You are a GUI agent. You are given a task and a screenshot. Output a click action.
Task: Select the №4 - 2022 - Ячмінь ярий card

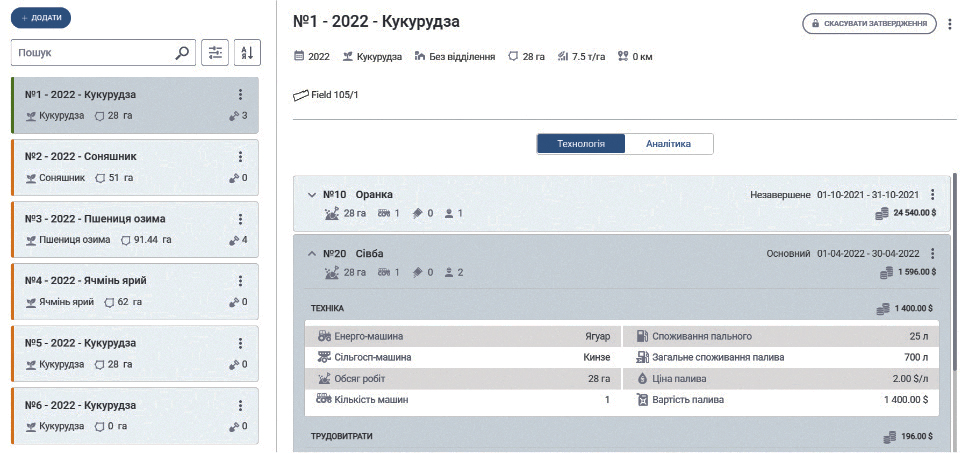click(135, 291)
